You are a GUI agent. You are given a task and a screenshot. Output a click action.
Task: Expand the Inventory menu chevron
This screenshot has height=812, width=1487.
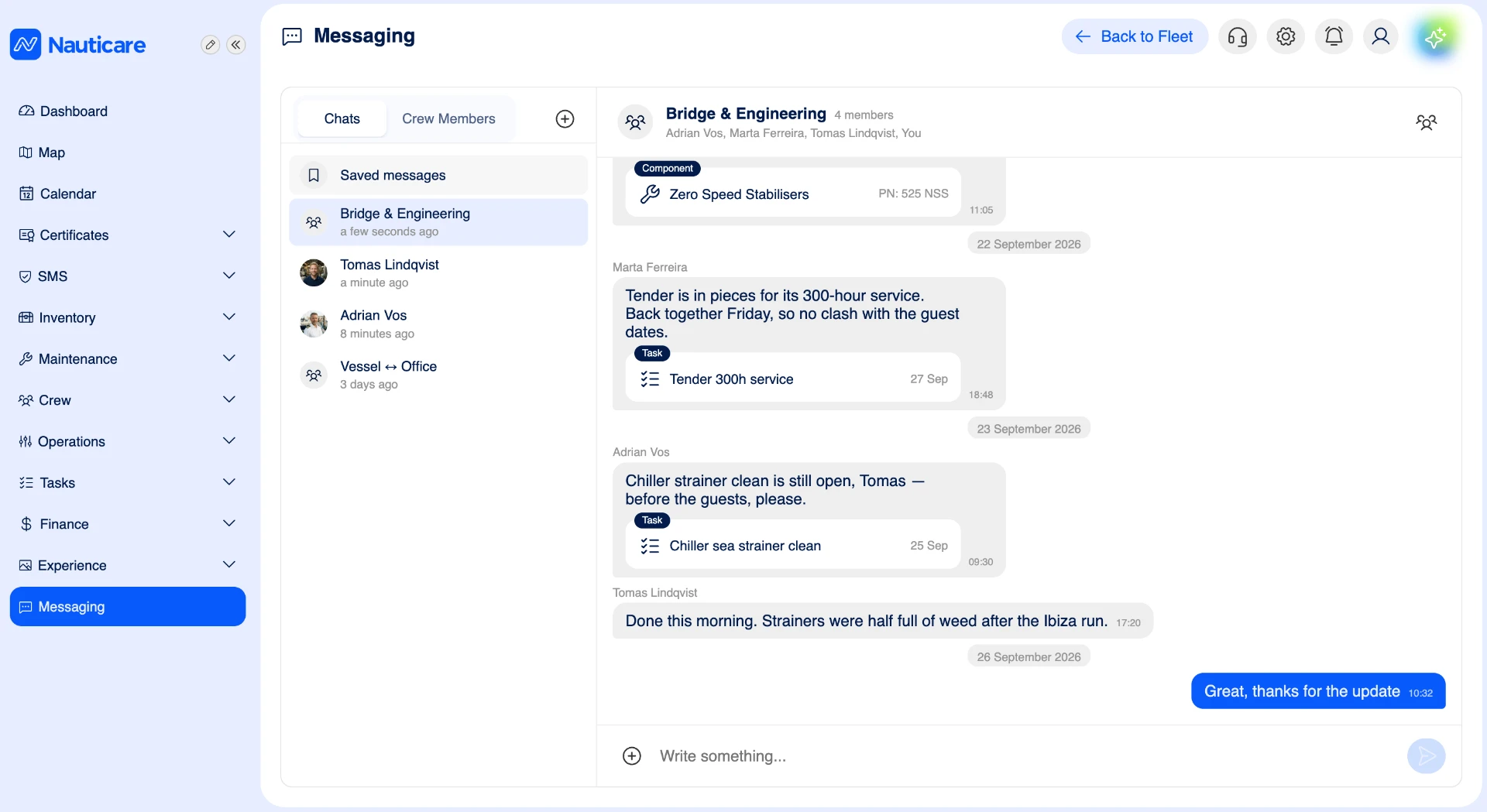point(229,317)
